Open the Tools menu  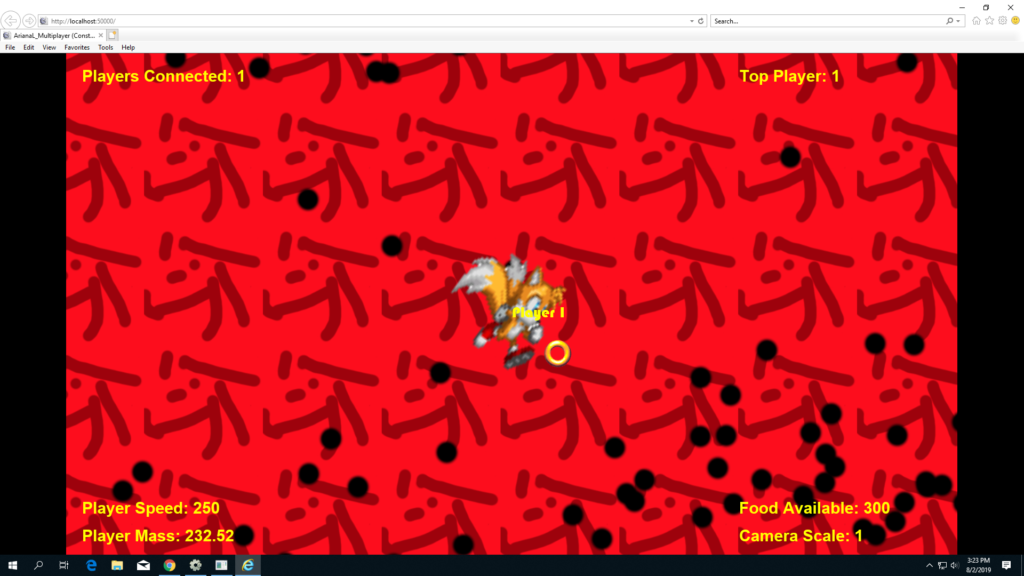105,48
